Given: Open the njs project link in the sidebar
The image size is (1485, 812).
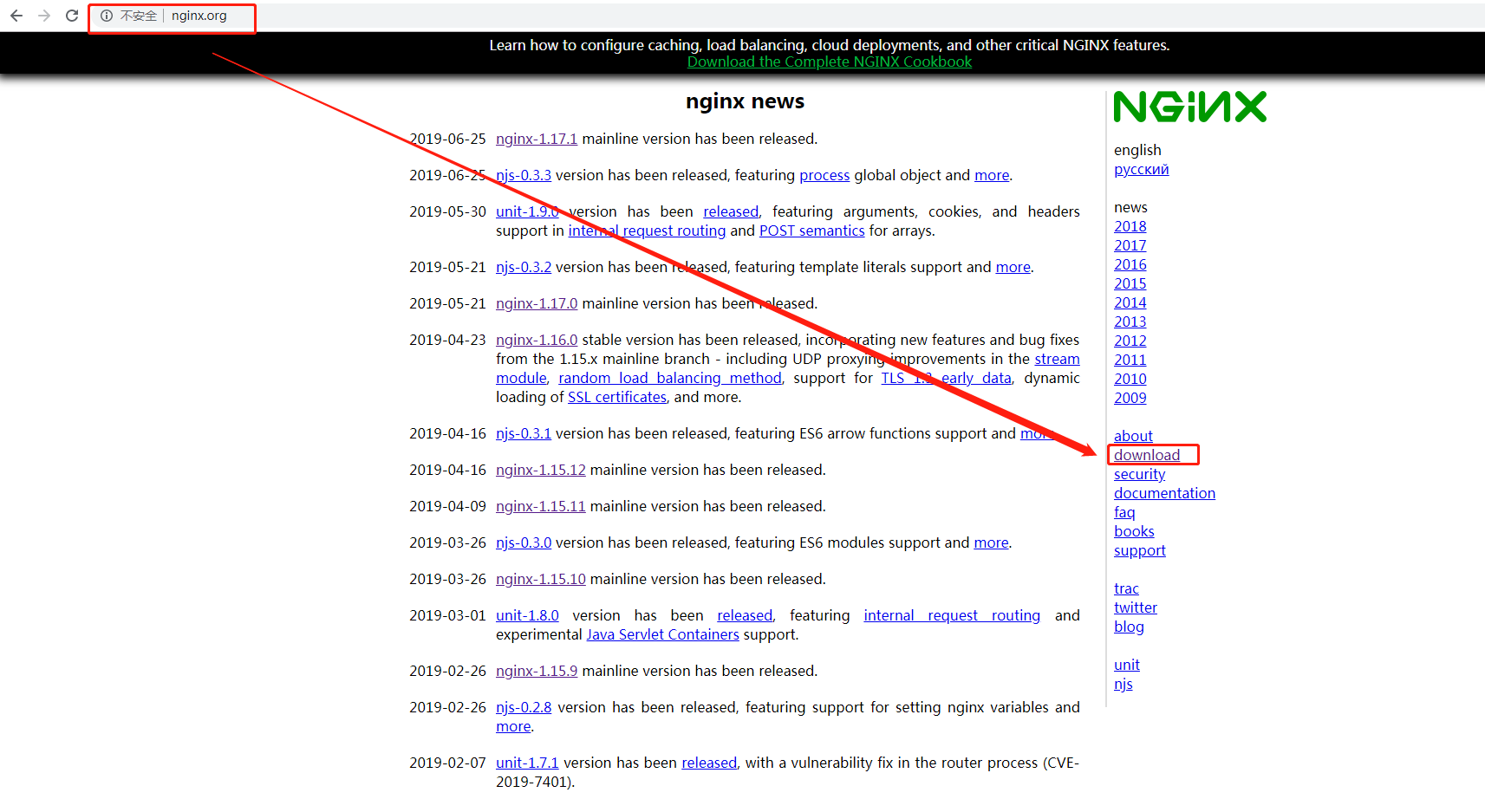Looking at the screenshot, I should pos(1123,684).
